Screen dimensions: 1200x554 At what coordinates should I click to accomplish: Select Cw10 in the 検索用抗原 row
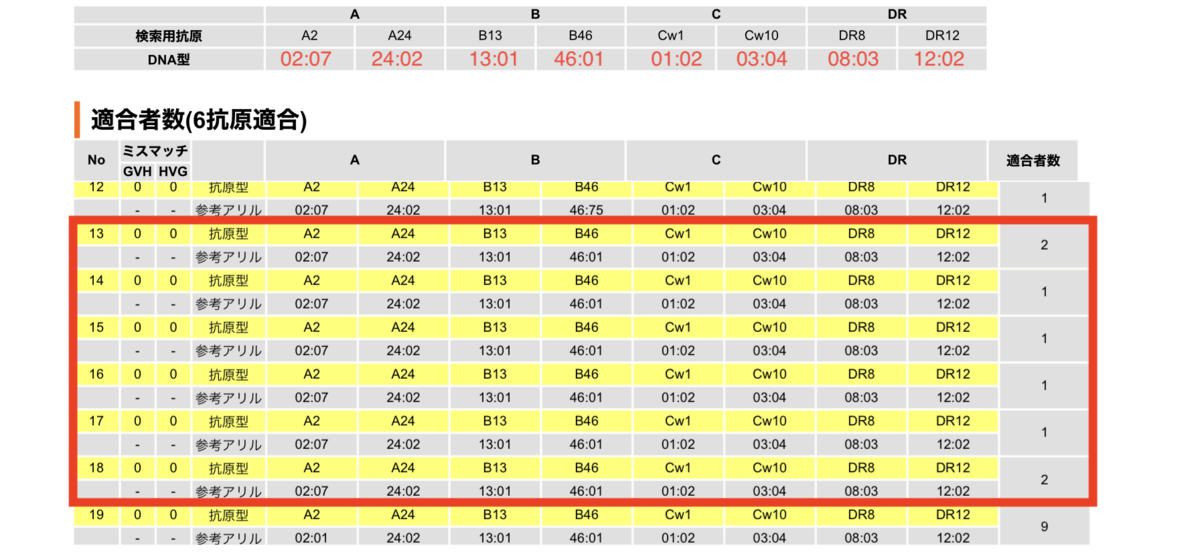coord(762,36)
